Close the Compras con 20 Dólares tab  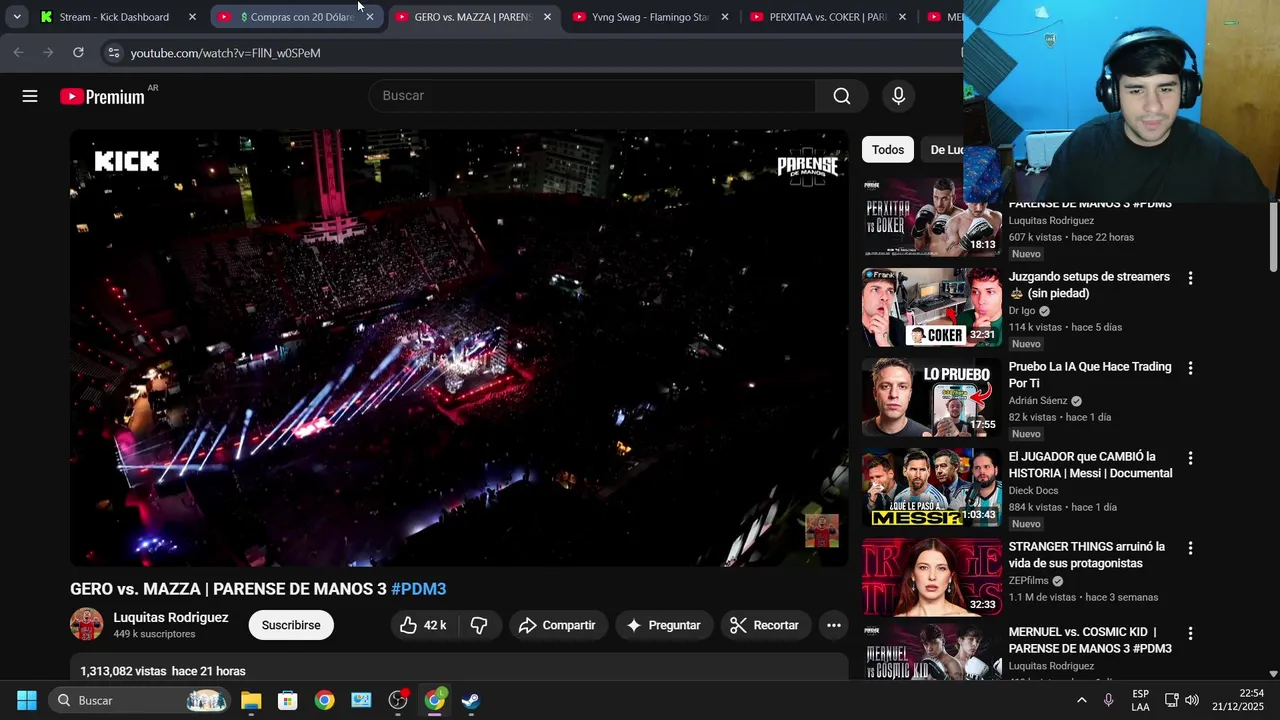(369, 17)
